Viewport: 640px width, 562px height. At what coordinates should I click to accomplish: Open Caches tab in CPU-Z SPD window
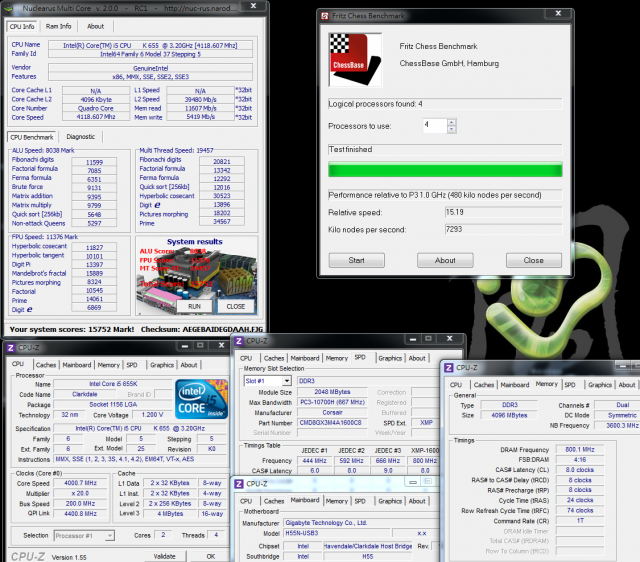274,358
